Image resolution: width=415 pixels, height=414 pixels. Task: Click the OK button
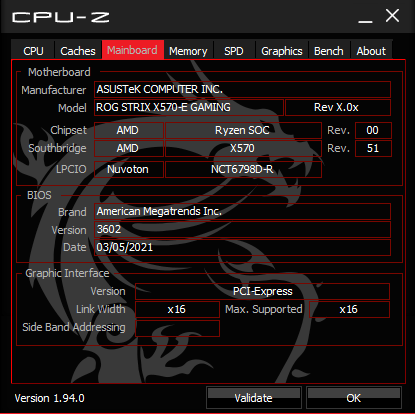point(354,398)
